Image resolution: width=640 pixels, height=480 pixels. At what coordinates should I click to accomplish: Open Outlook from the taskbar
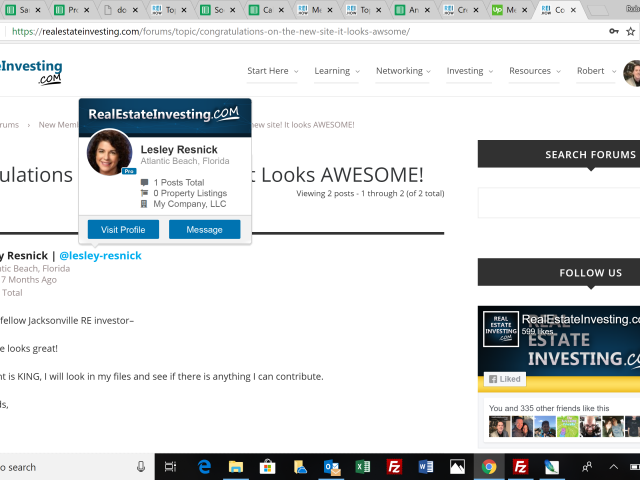click(331, 466)
